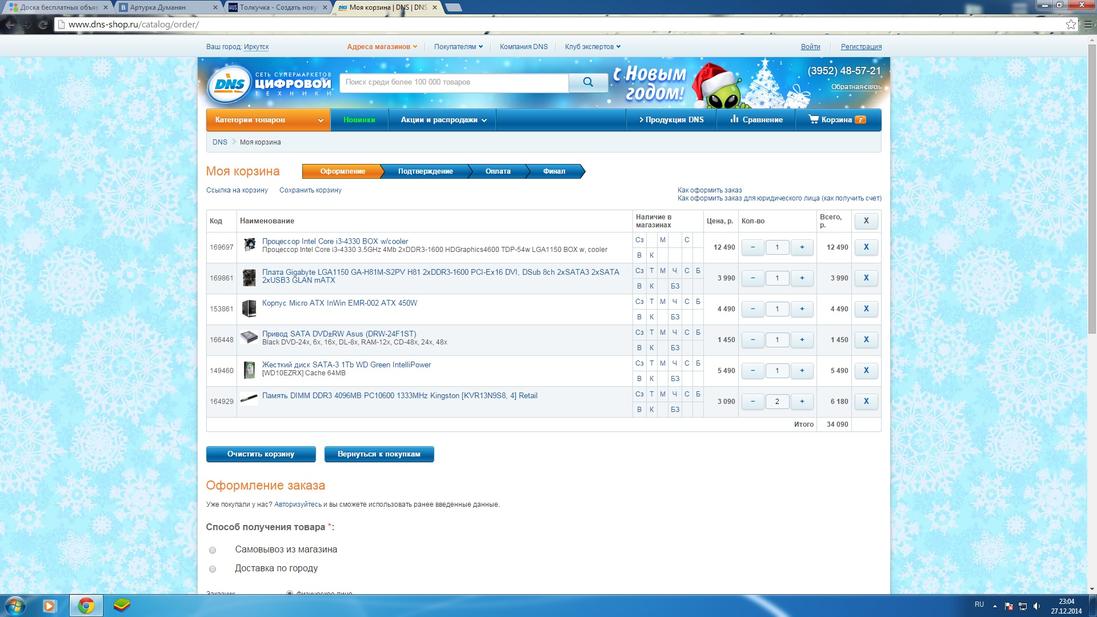Image resolution: width=1097 pixels, height=617 pixels.
Task: Increase quantity of Asus DVD±RW drive
Action: (802, 339)
